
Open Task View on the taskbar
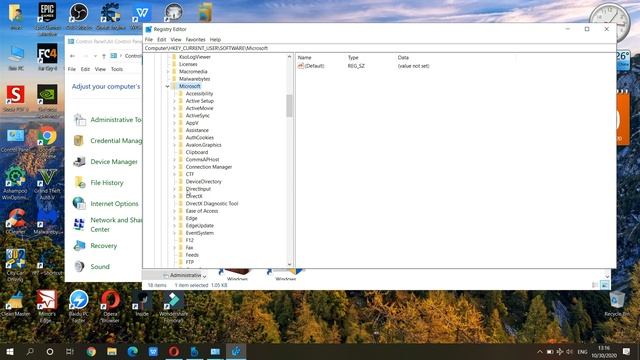click(70, 351)
